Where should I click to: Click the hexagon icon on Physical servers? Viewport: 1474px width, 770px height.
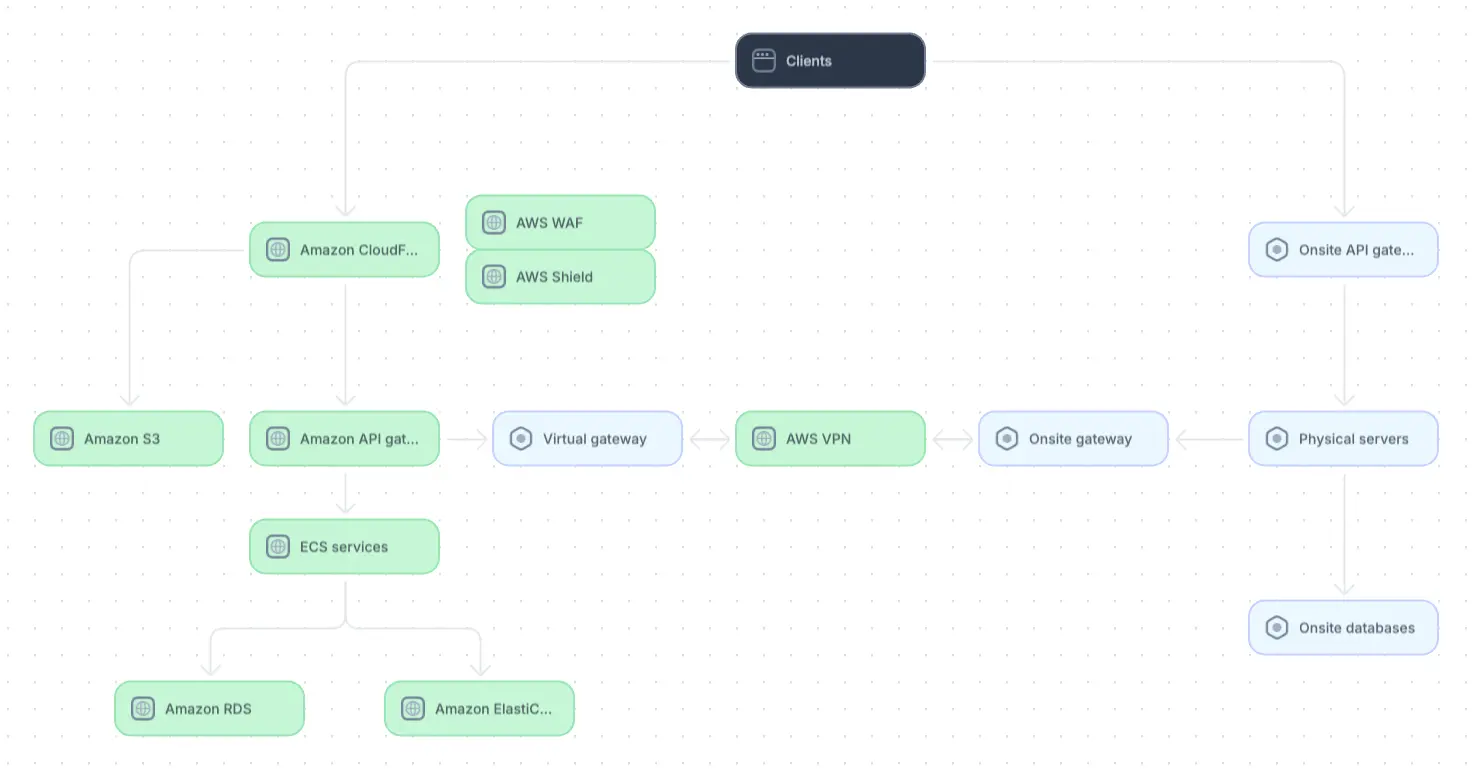coord(1277,439)
